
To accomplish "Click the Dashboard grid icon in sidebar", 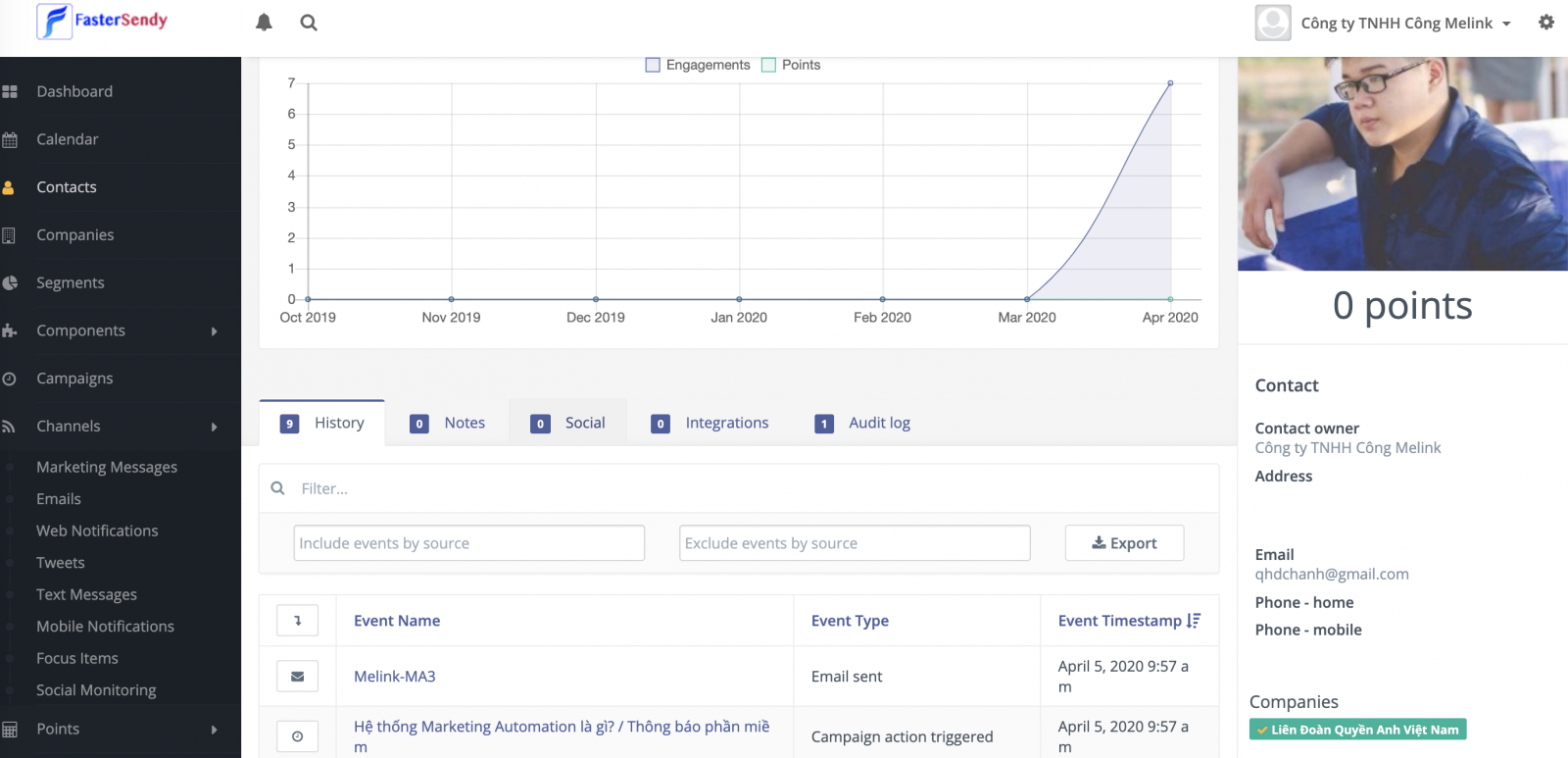I will [10, 91].
